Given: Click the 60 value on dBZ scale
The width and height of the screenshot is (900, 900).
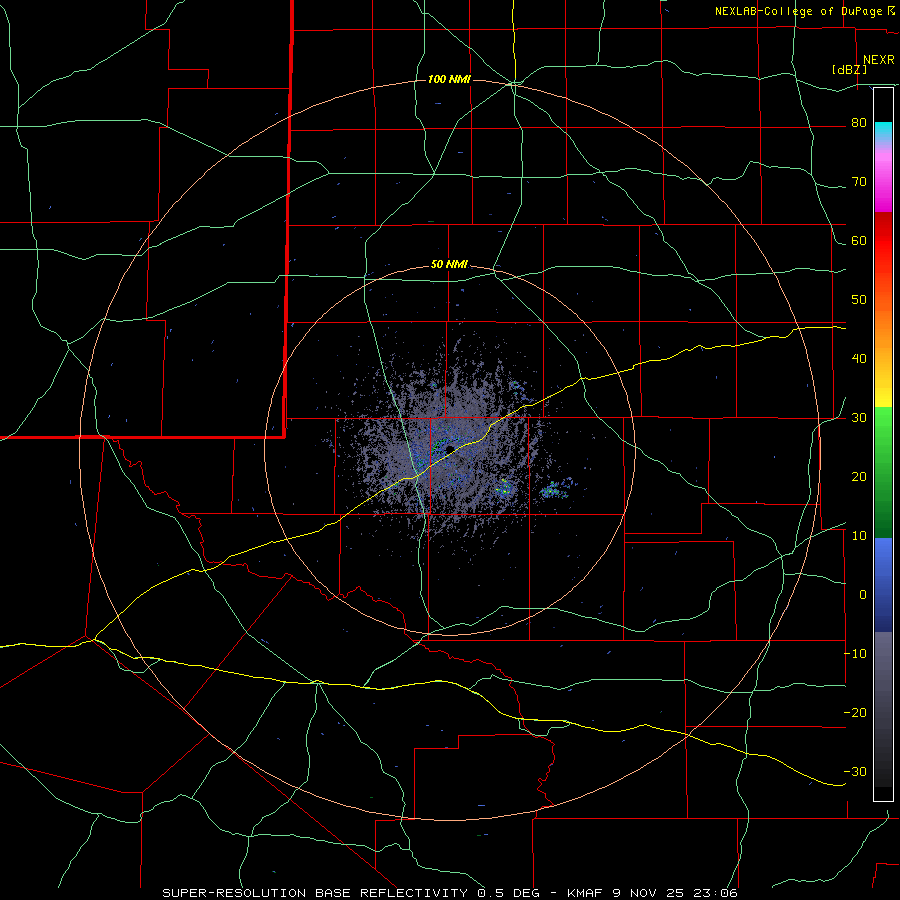Looking at the screenshot, I should coord(859,241).
